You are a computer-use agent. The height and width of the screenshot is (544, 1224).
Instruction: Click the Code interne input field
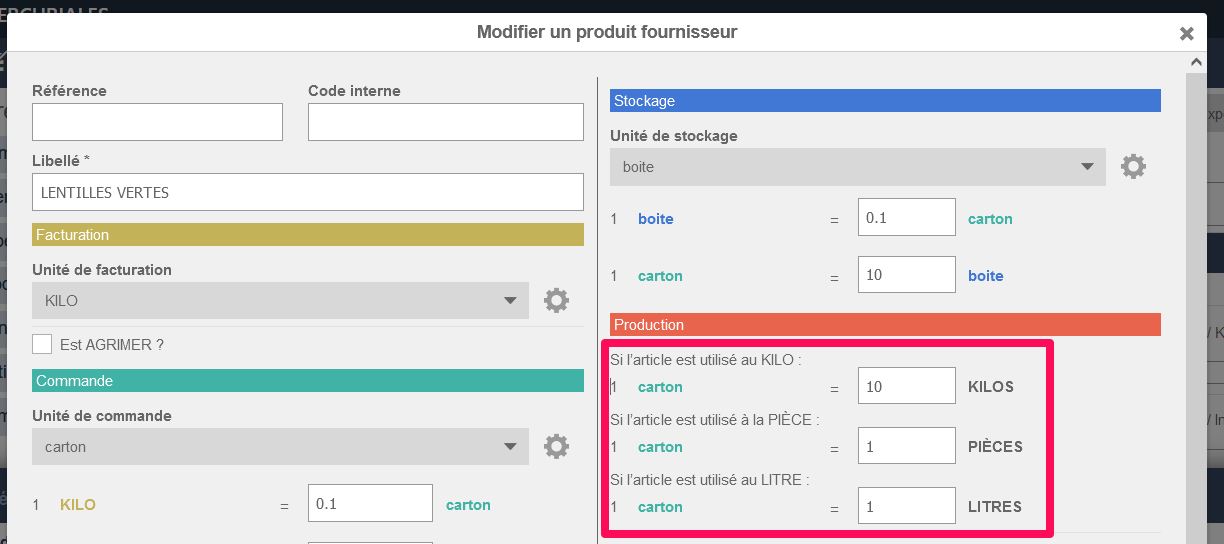(x=445, y=122)
